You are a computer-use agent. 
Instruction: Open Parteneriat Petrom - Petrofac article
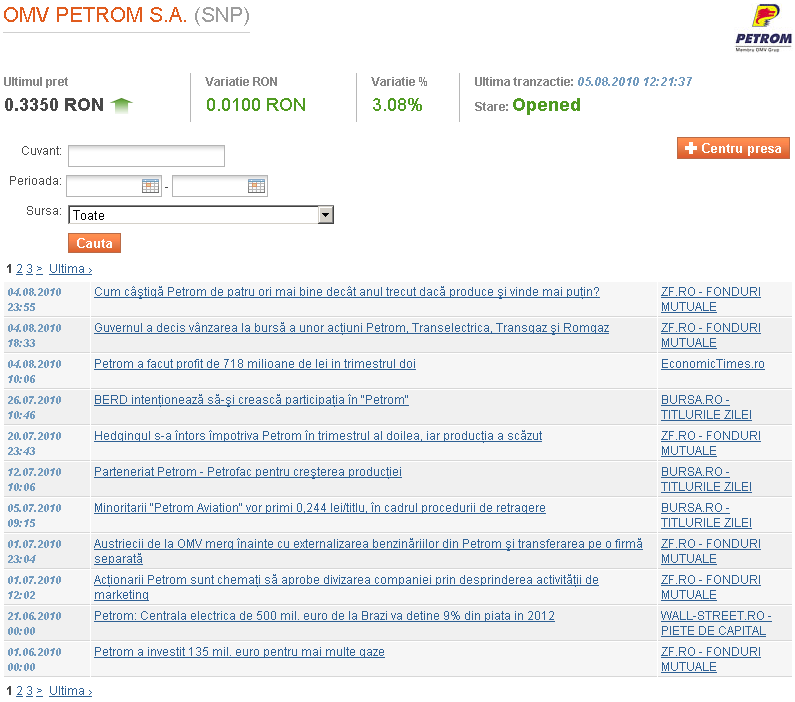click(x=247, y=472)
